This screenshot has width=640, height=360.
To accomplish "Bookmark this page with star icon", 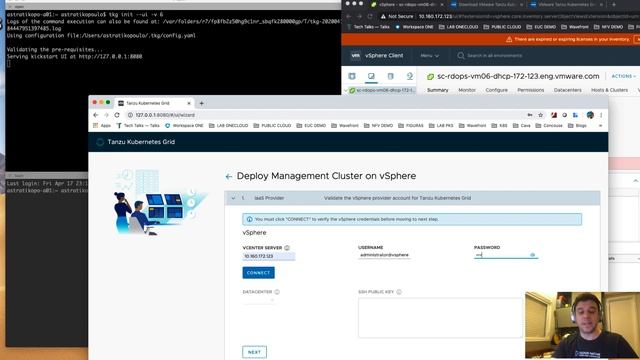I will tap(540, 115).
